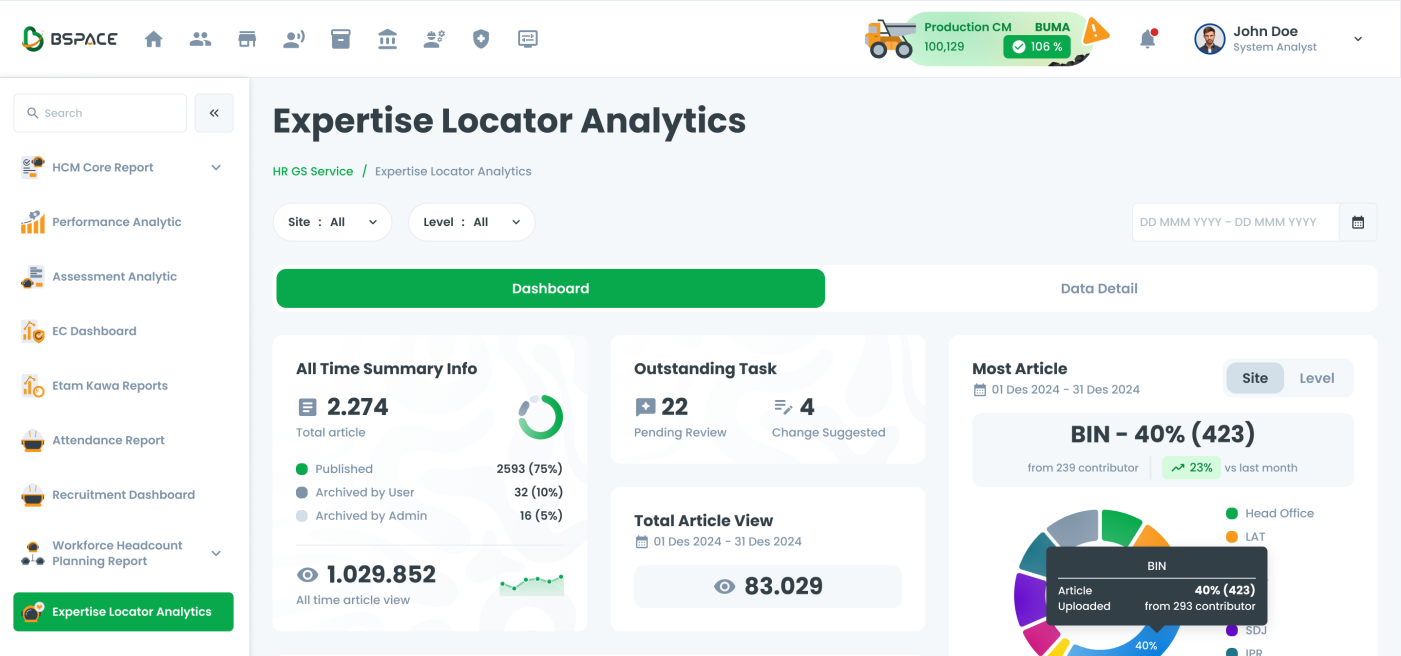The width and height of the screenshot is (1401, 656).
Task: Select the Dashboard tab
Action: click(550, 288)
